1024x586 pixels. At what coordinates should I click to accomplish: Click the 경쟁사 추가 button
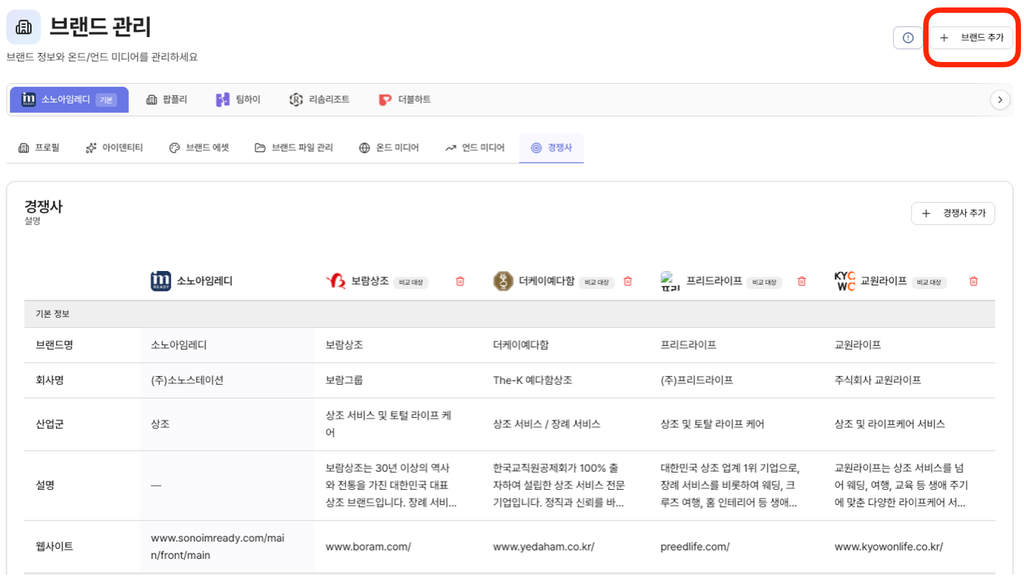click(x=953, y=213)
